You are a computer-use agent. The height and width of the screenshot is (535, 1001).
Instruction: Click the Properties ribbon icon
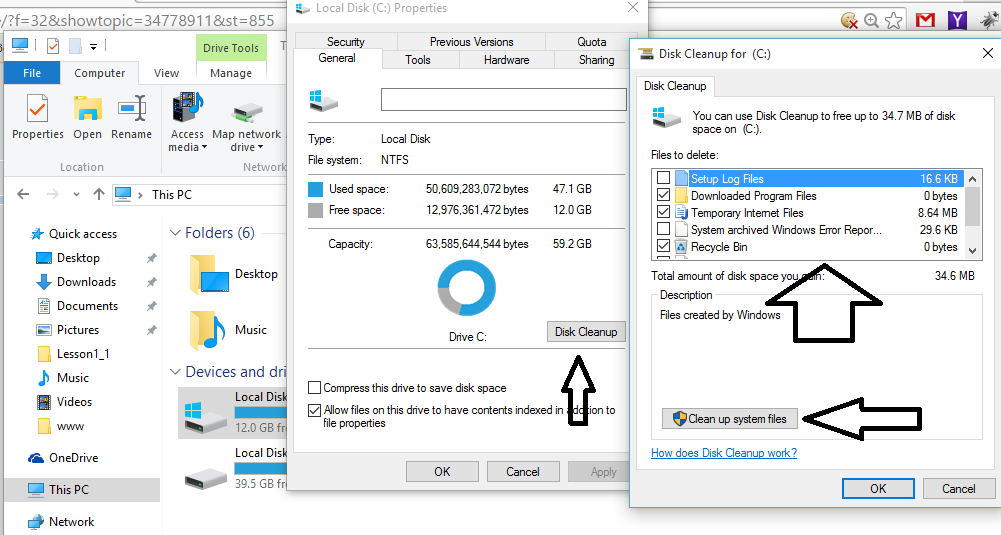coord(37,109)
